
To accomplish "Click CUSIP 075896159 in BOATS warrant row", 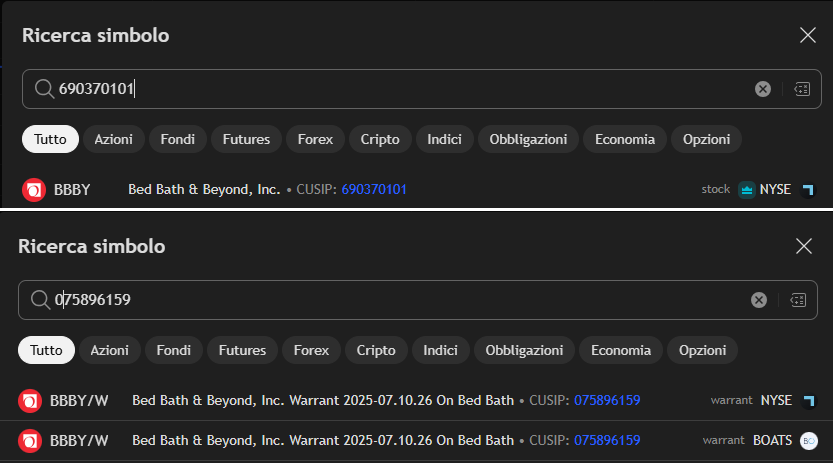I will click(x=607, y=441).
